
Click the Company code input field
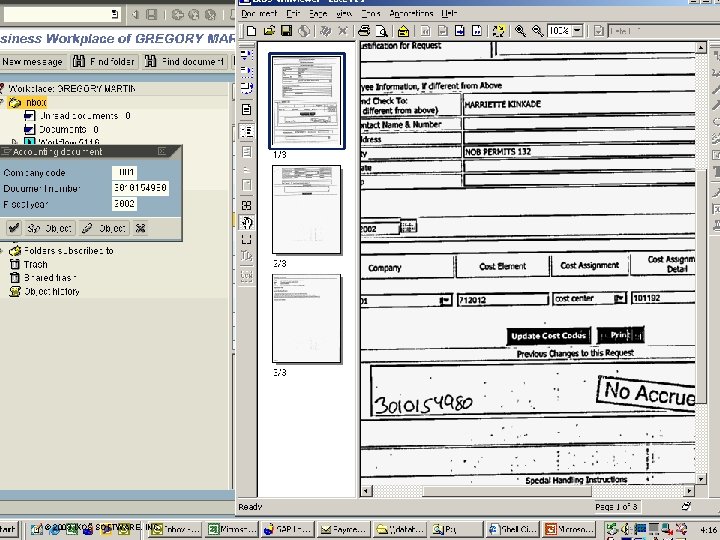point(124,173)
